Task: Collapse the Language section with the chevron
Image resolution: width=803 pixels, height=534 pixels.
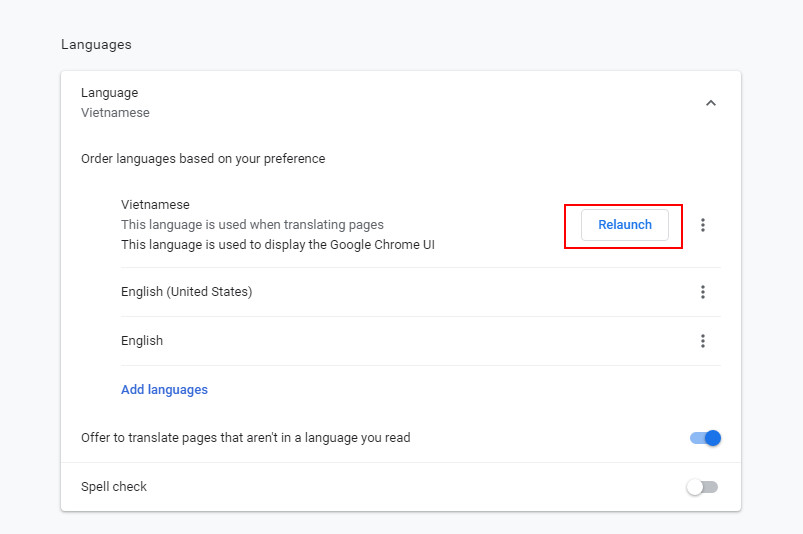Action: (711, 103)
